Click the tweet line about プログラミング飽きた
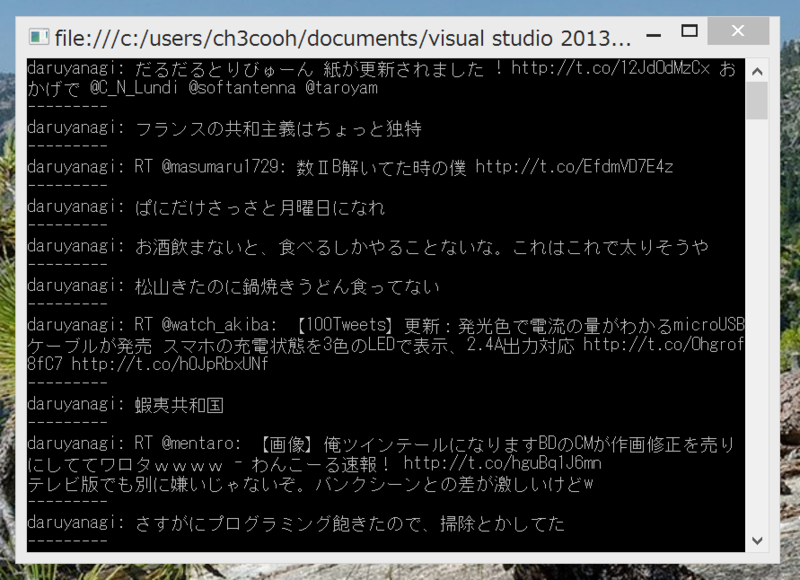This screenshot has height=580, width=800. (296, 523)
